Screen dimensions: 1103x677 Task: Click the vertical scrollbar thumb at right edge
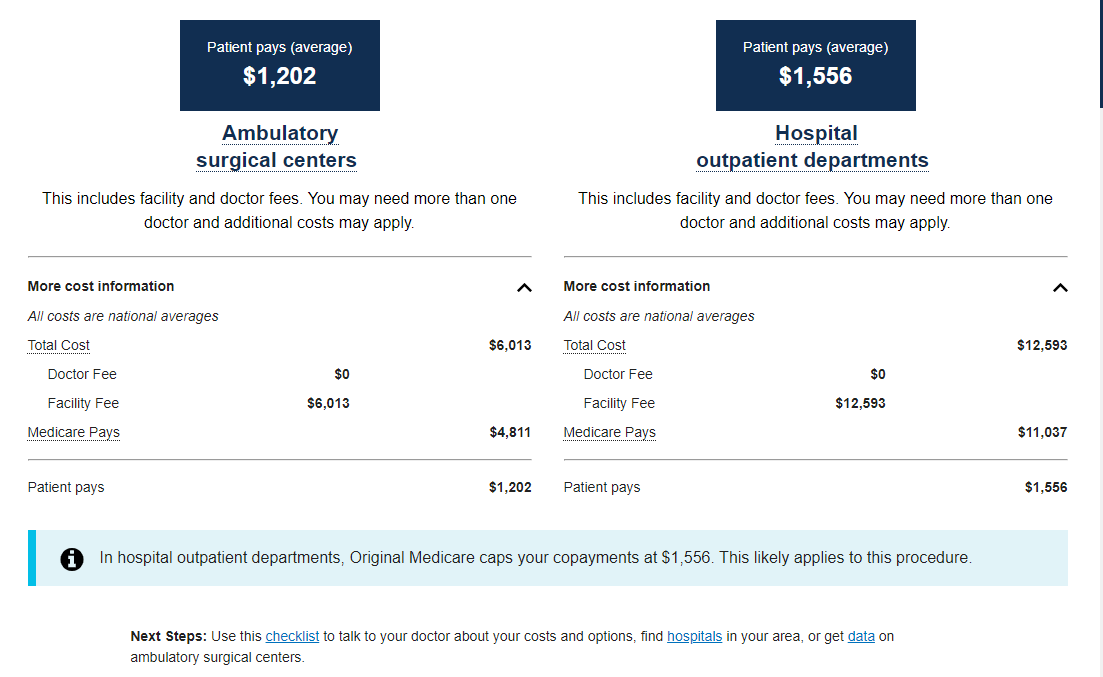1100,50
